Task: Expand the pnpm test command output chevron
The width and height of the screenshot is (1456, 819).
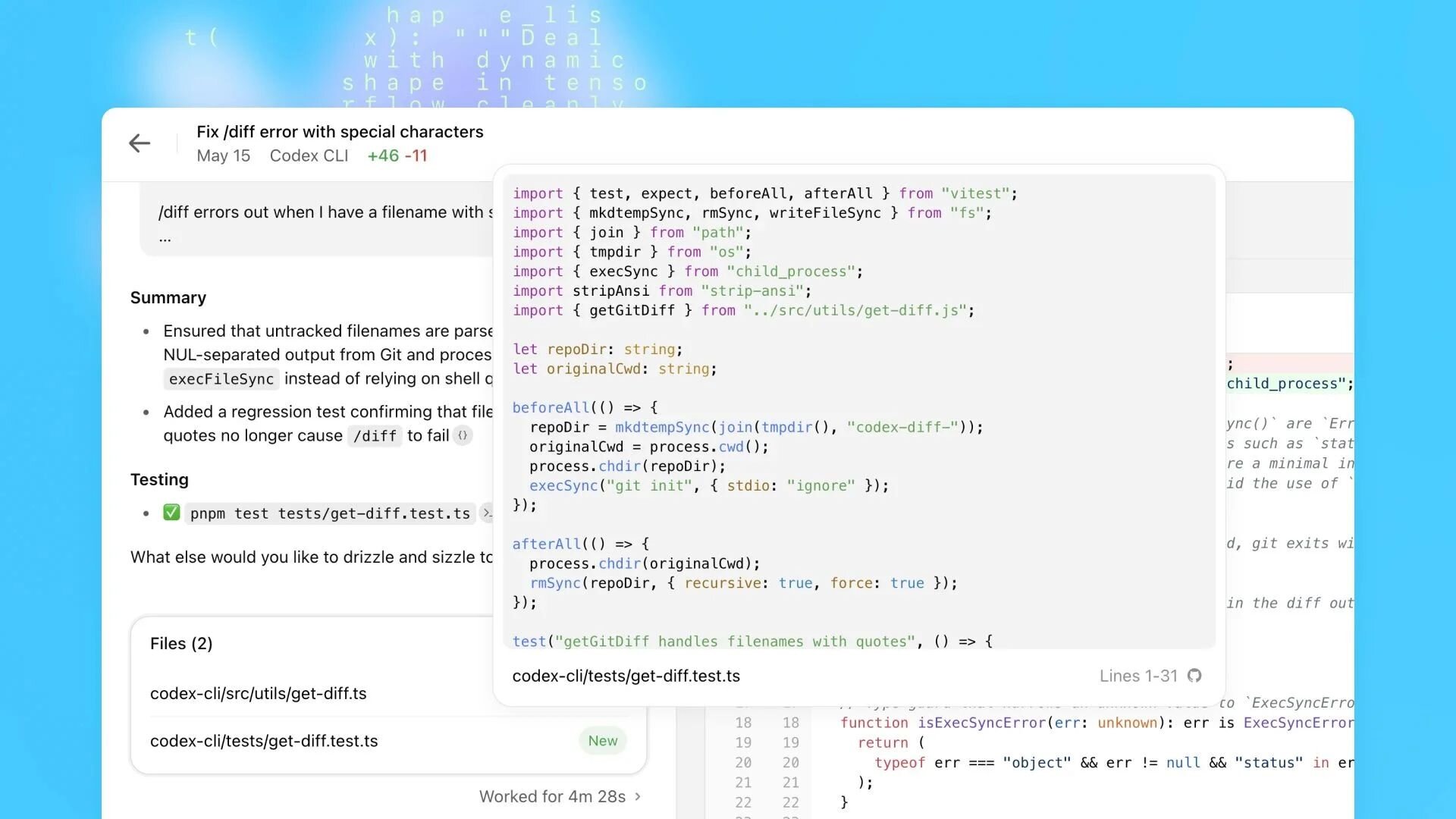Action: click(x=488, y=513)
